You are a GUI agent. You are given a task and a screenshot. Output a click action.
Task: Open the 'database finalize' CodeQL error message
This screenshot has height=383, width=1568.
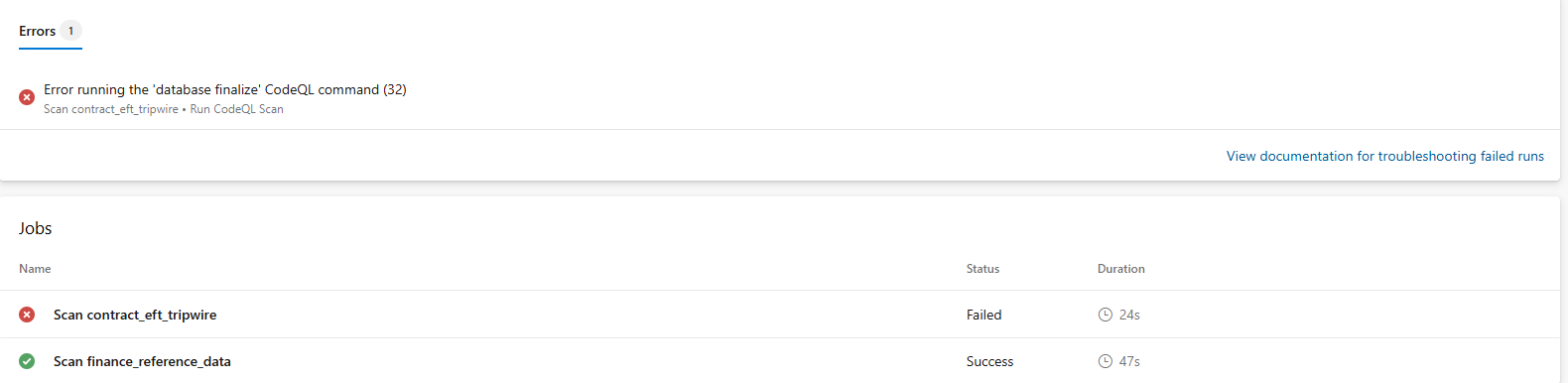(x=225, y=89)
